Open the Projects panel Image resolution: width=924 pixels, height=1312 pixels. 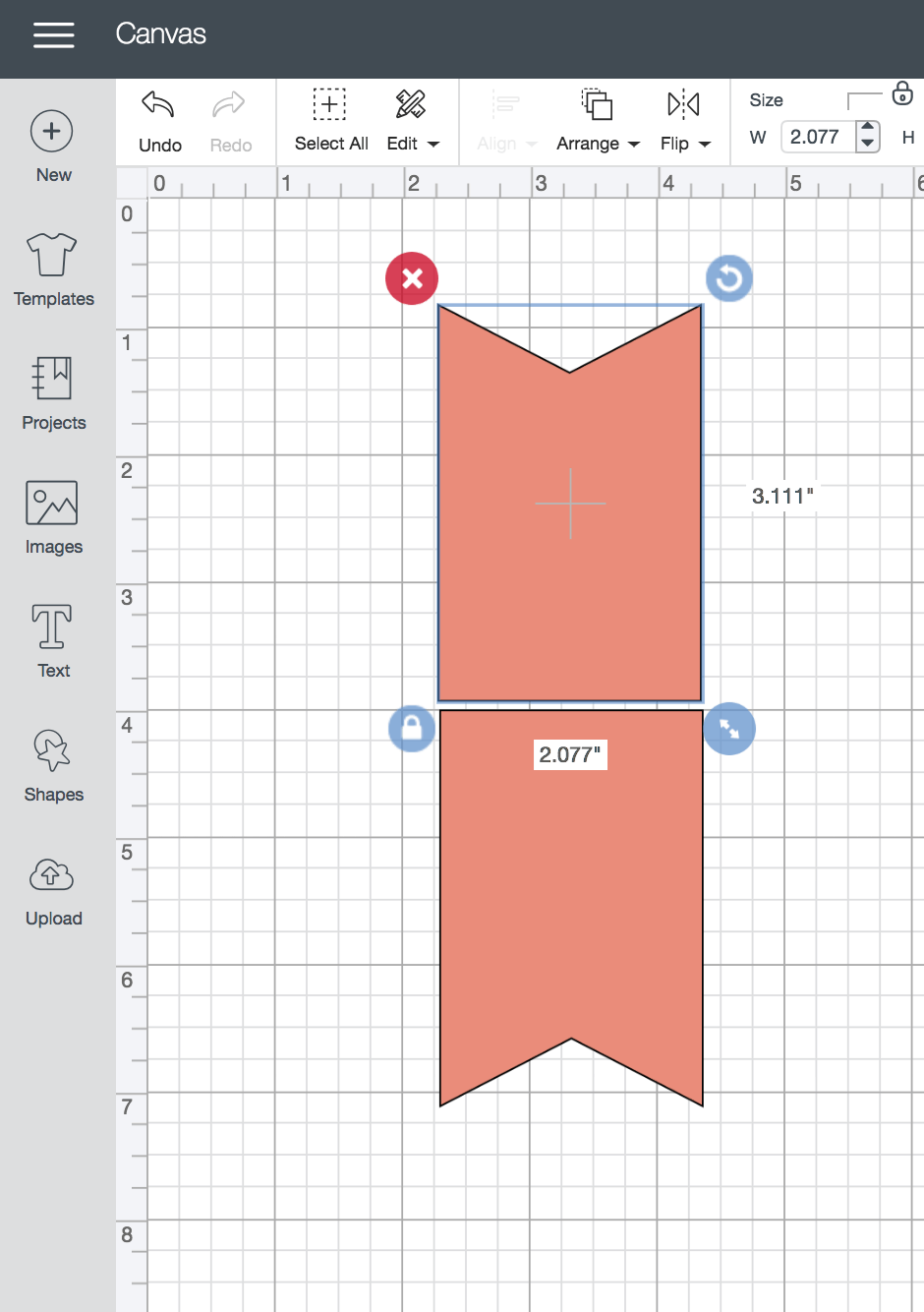coord(53,393)
